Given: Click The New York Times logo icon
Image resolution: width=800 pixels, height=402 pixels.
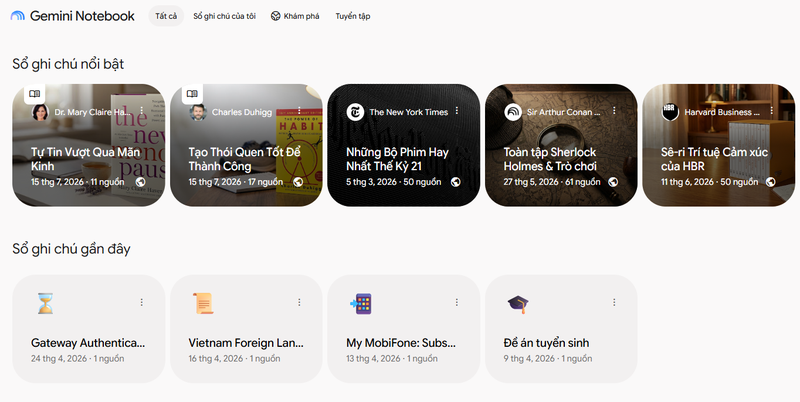Looking at the screenshot, I should pos(355,112).
